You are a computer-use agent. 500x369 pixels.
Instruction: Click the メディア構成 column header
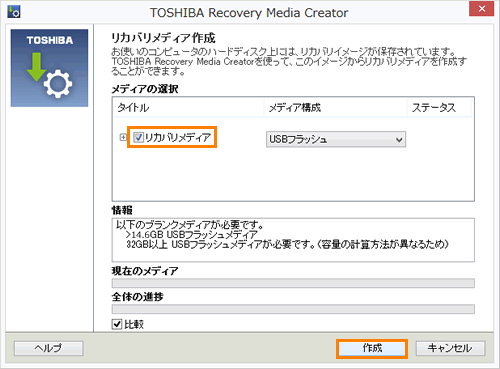335,108
